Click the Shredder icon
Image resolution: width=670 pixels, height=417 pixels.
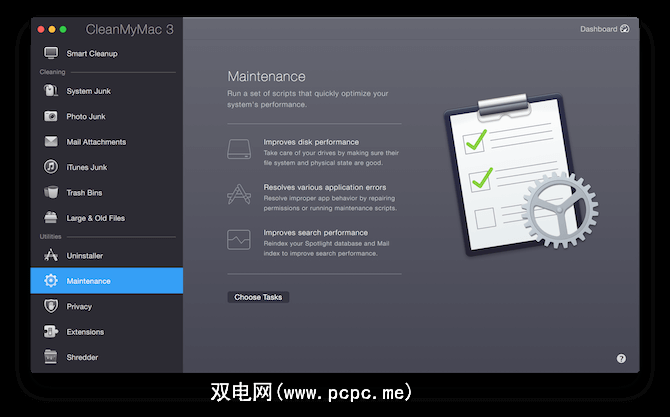(x=51, y=357)
